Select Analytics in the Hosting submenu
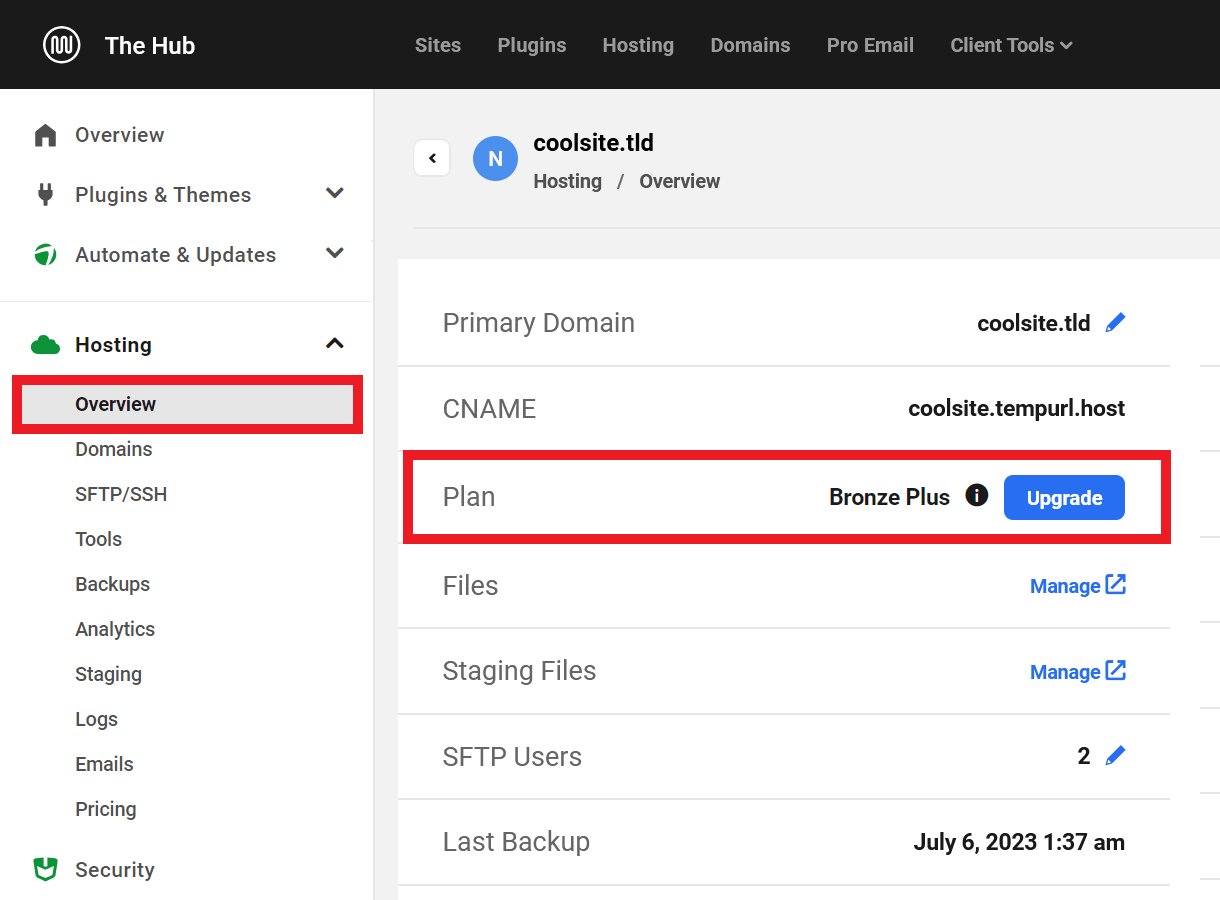The width and height of the screenshot is (1220, 900). coord(115,629)
